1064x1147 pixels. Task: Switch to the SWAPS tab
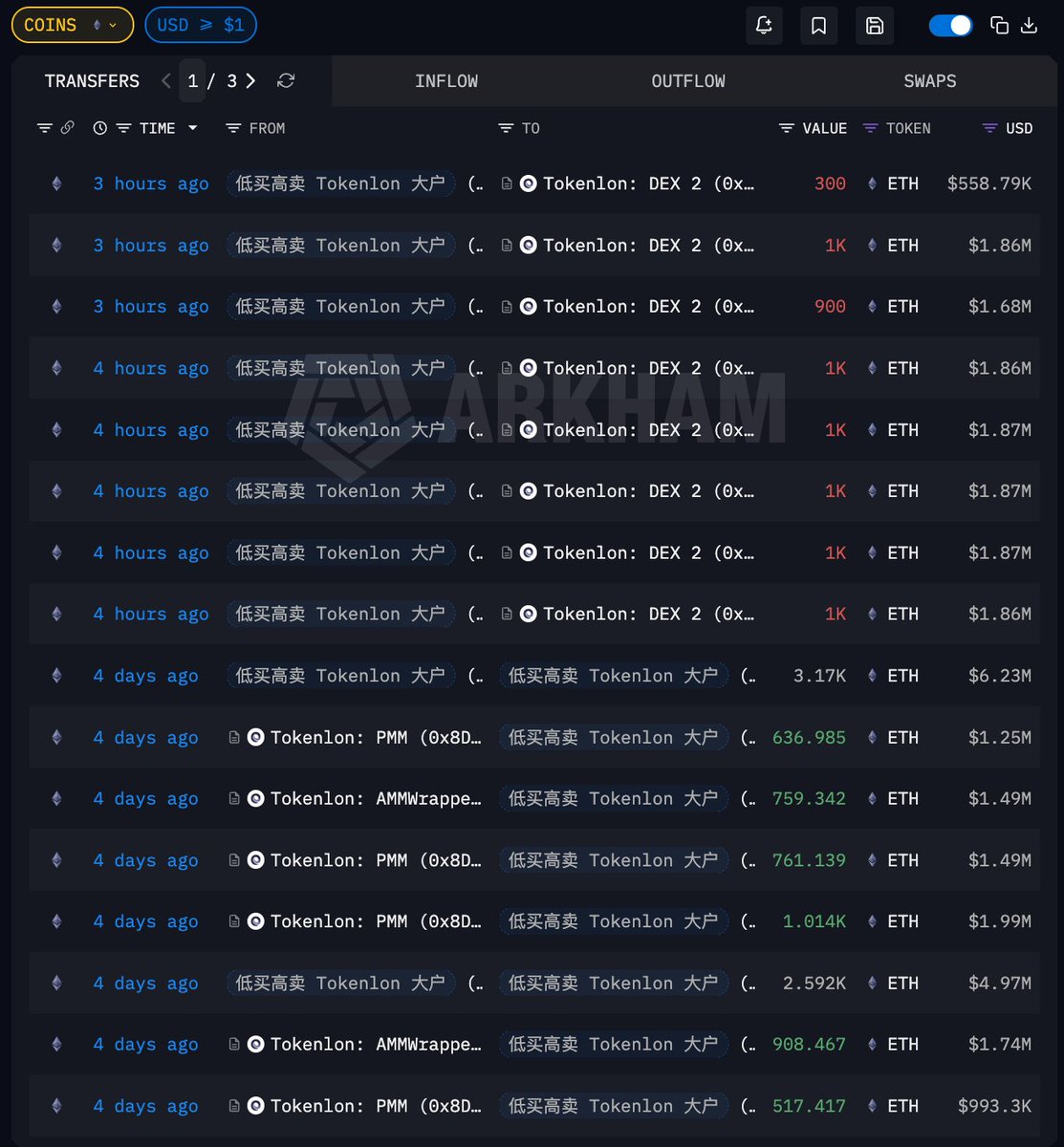930,81
